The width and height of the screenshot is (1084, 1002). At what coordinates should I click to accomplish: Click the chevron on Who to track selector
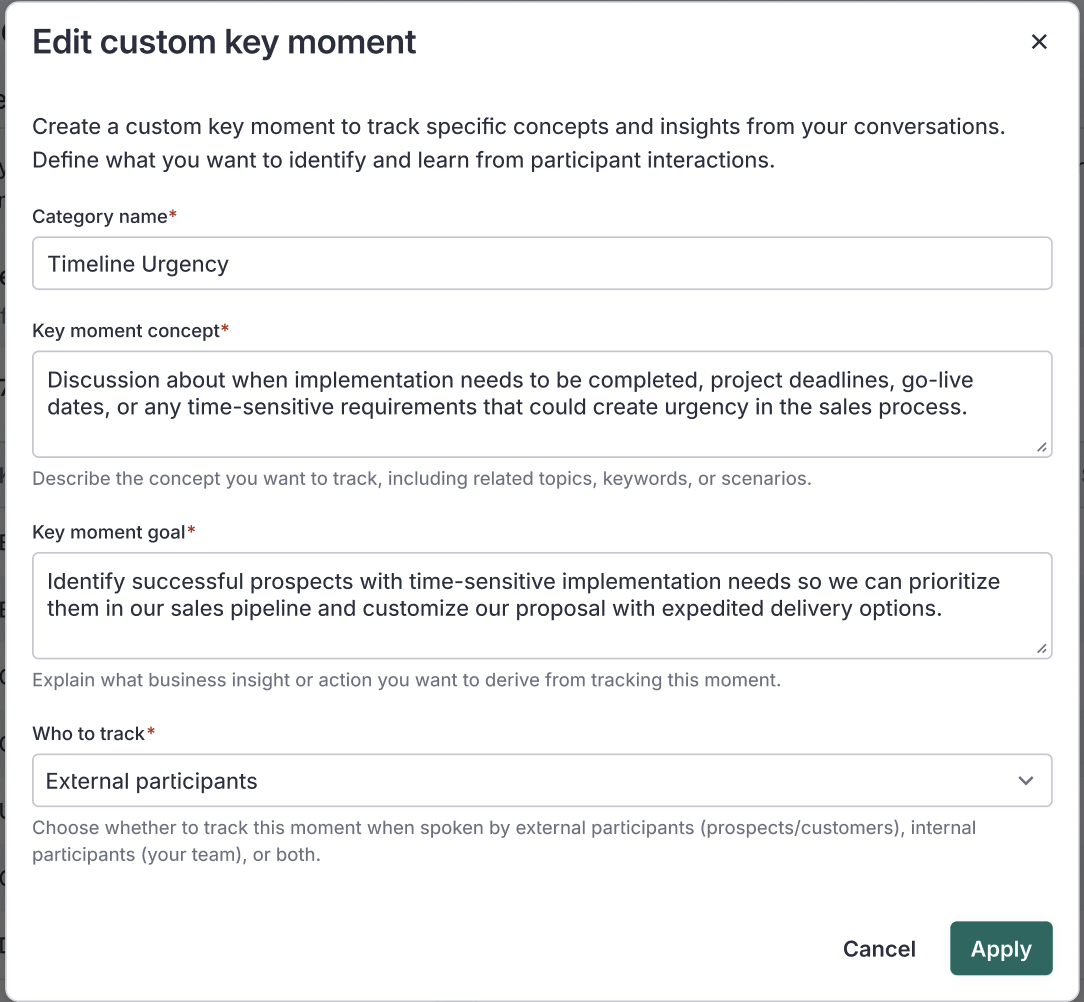pos(1026,780)
